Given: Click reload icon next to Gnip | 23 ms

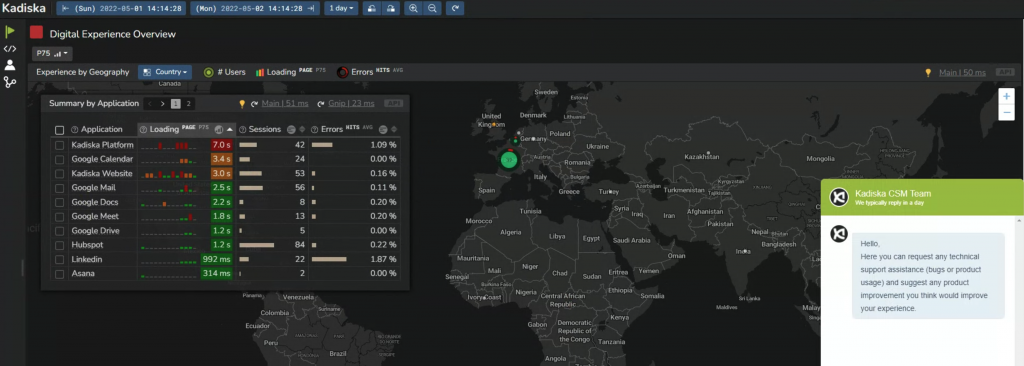Looking at the screenshot, I should 321,103.
